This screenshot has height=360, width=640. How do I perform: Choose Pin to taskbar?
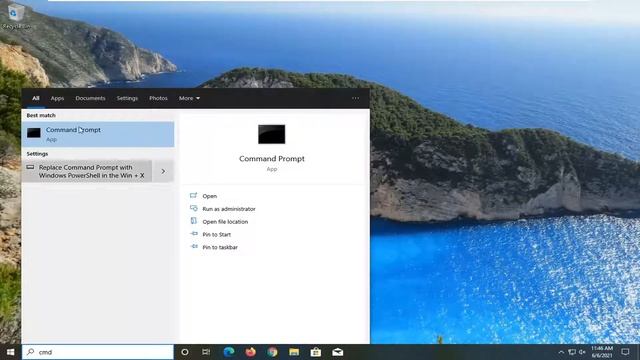220,247
